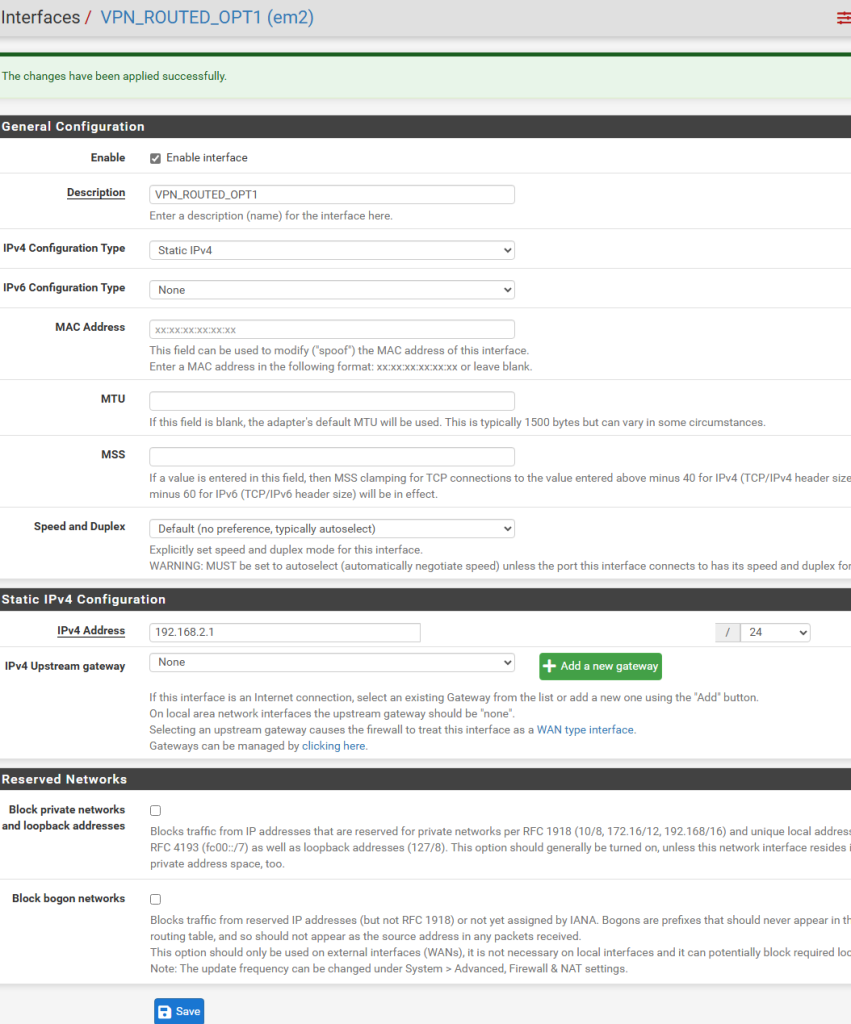The height and width of the screenshot is (1024, 851).
Task: Open IPv4 Configuration Type dropdown
Action: click(x=331, y=250)
